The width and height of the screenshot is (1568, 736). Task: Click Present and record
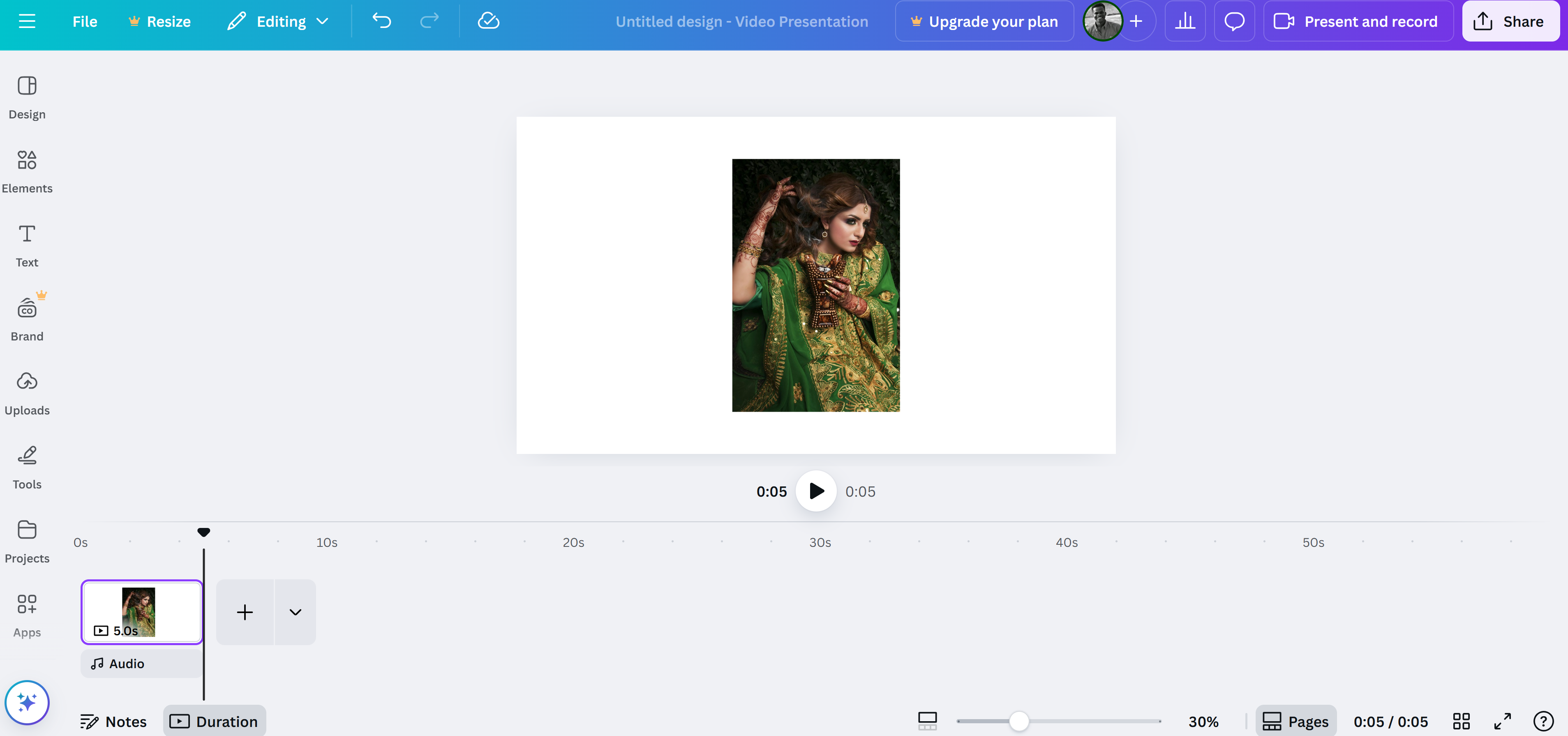(x=1358, y=21)
